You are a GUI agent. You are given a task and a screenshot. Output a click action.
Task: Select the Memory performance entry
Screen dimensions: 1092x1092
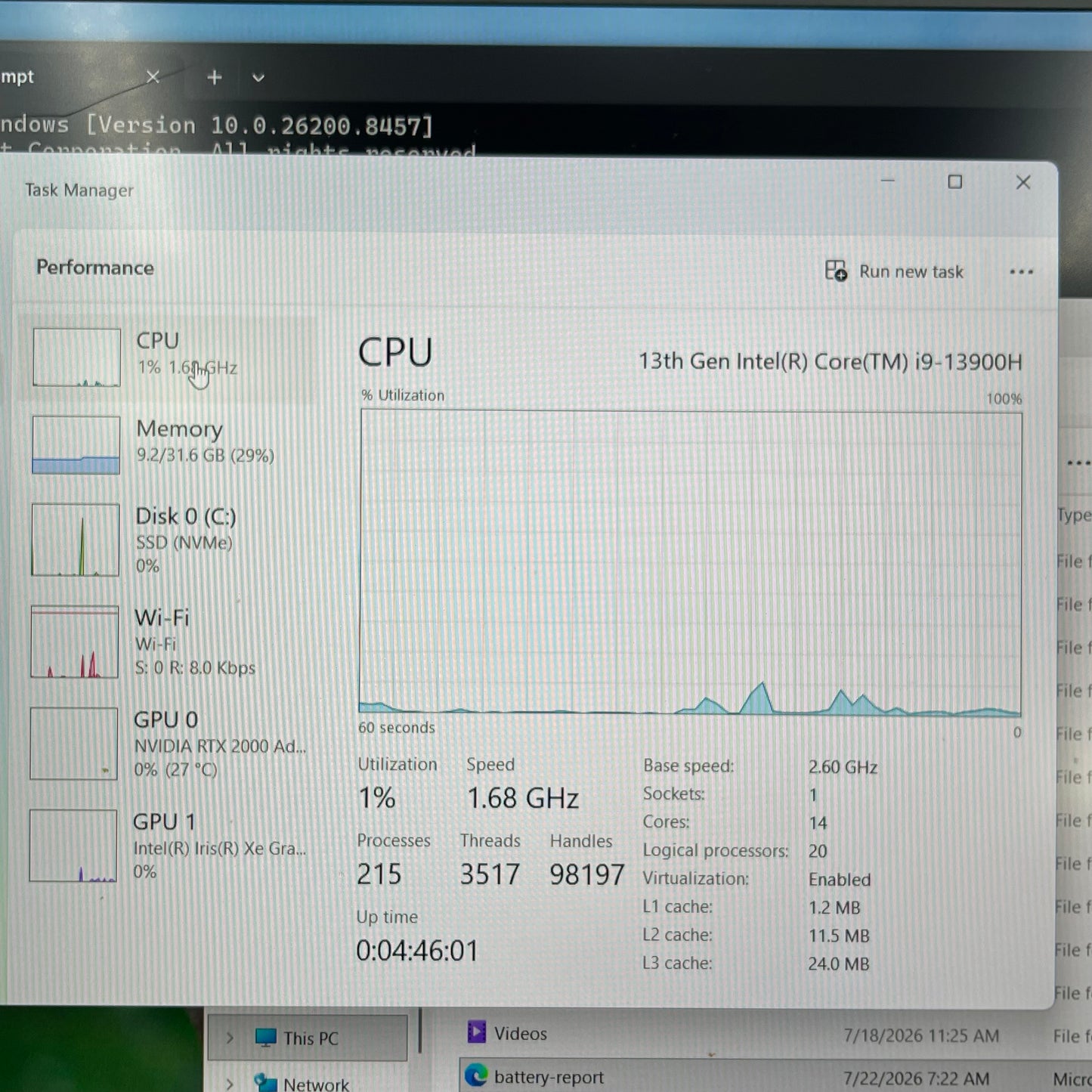coord(168,444)
